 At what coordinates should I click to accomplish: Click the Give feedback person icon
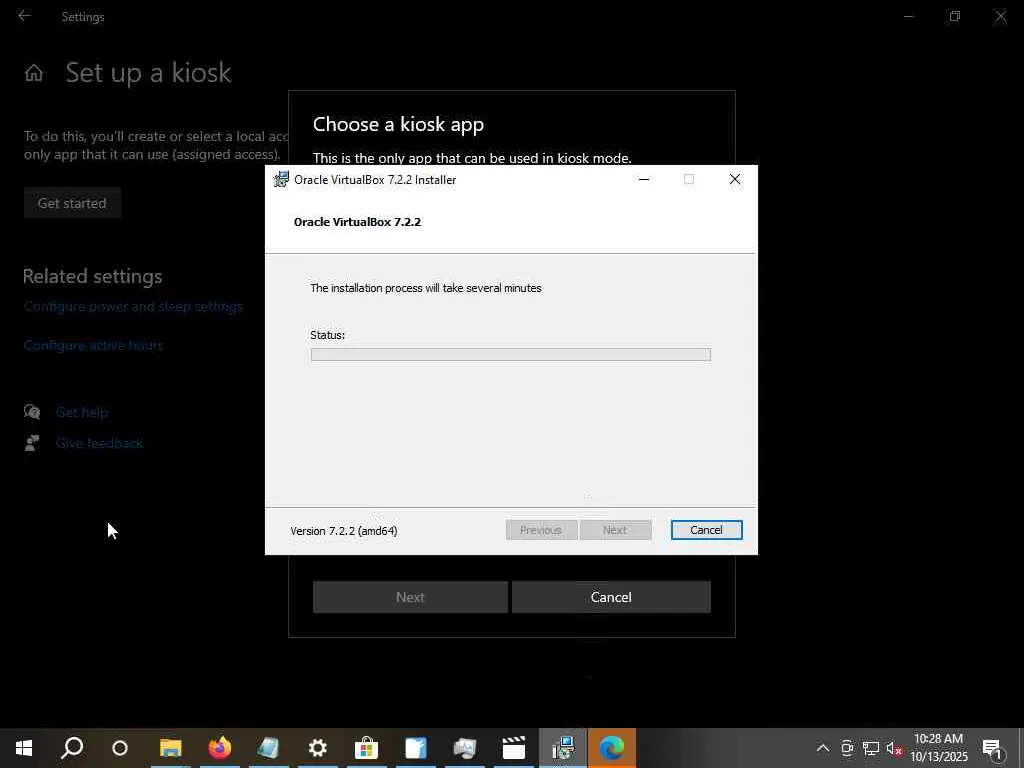coord(32,443)
